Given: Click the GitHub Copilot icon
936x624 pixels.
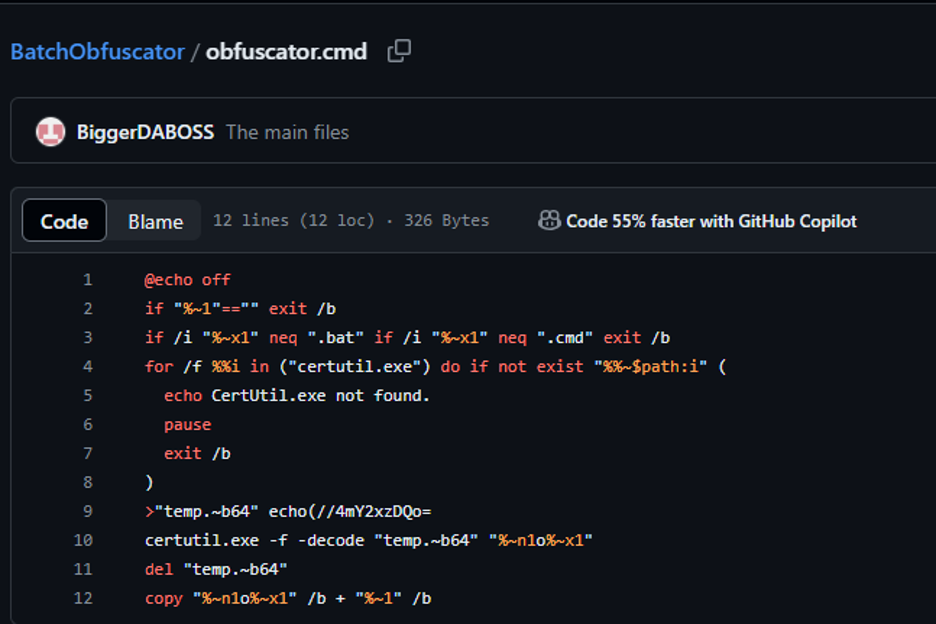Looking at the screenshot, I should [549, 220].
